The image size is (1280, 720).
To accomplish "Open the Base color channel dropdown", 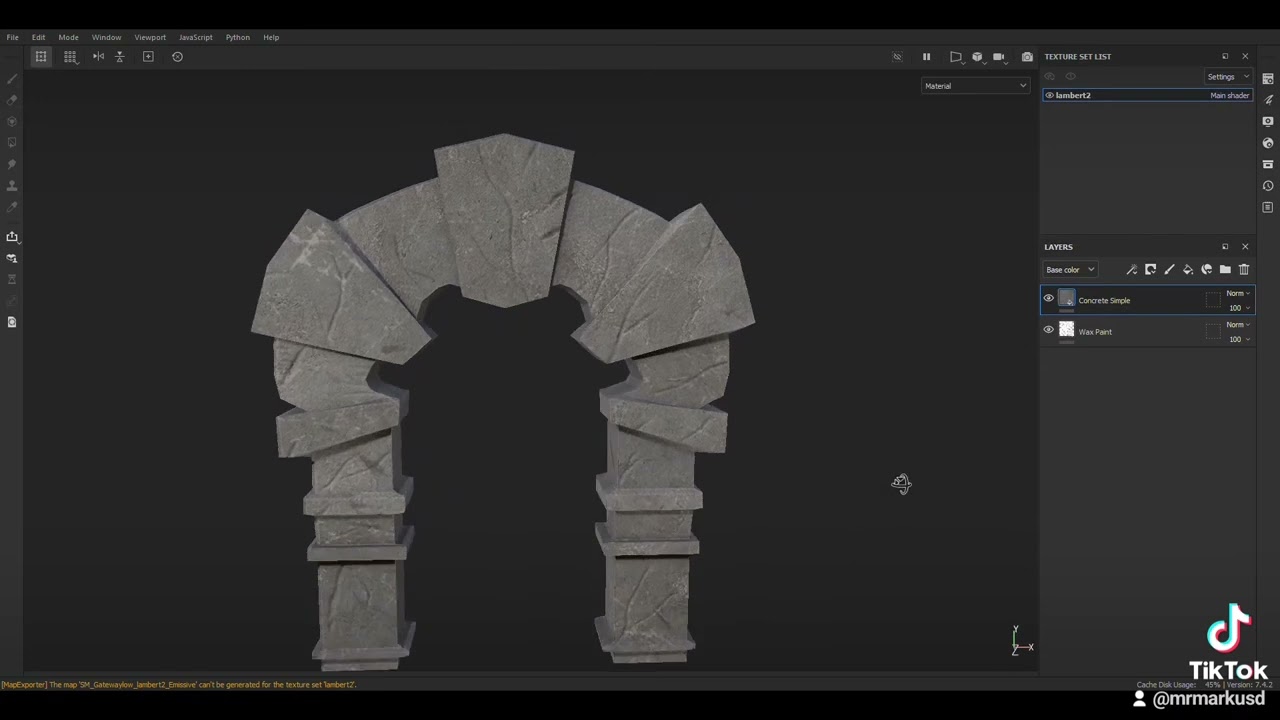I will (x=1071, y=270).
